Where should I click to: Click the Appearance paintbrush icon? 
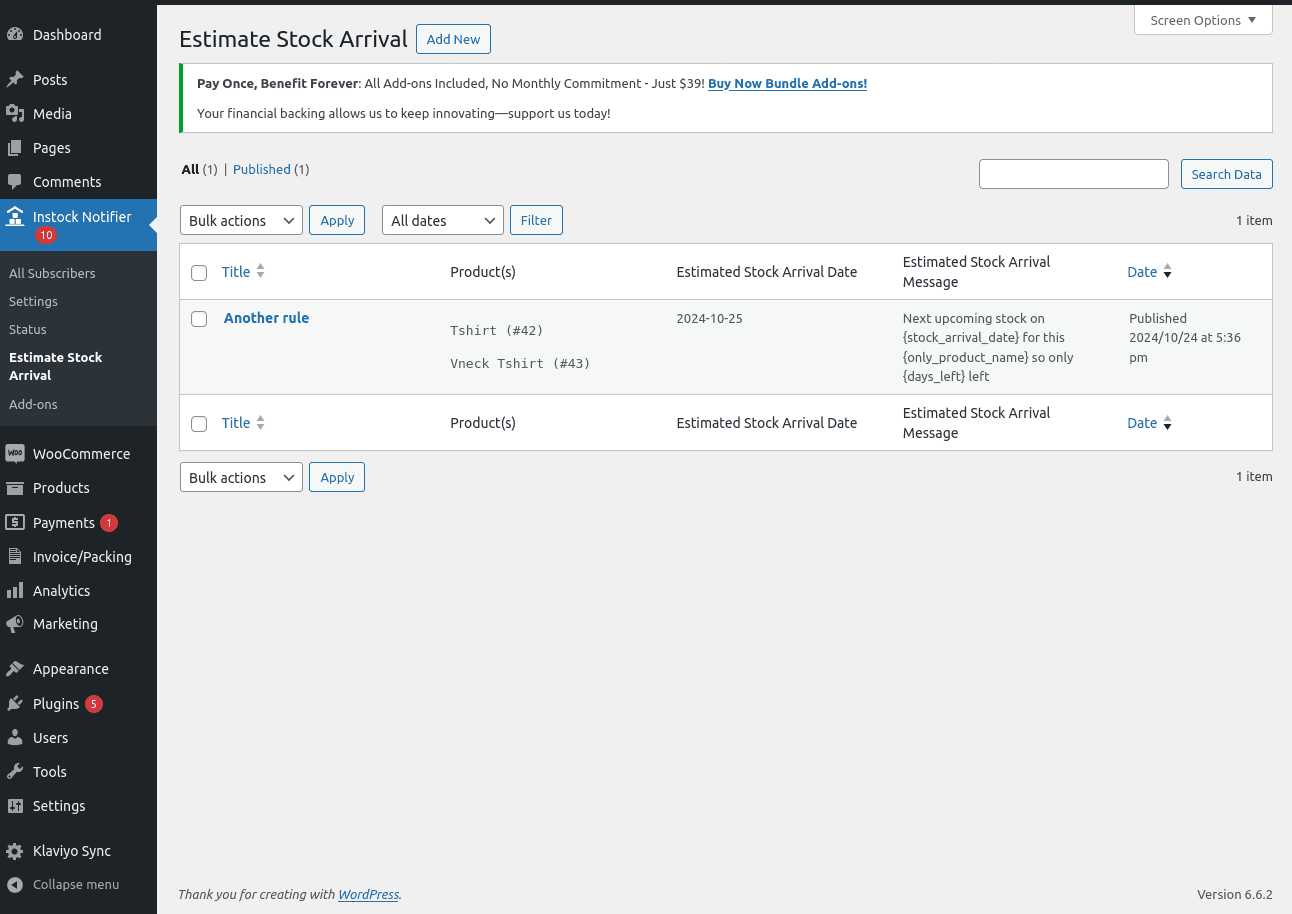click(x=15, y=668)
